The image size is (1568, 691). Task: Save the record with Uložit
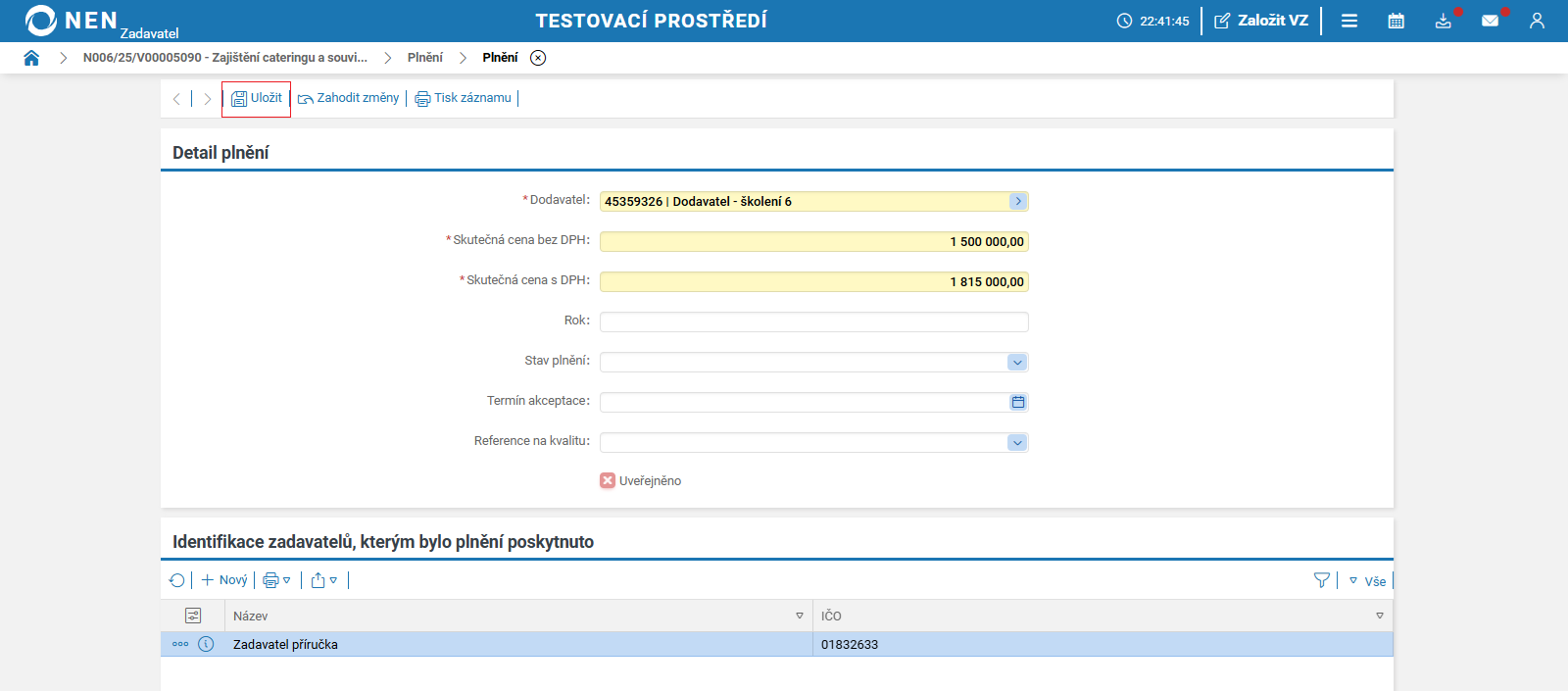coord(257,98)
